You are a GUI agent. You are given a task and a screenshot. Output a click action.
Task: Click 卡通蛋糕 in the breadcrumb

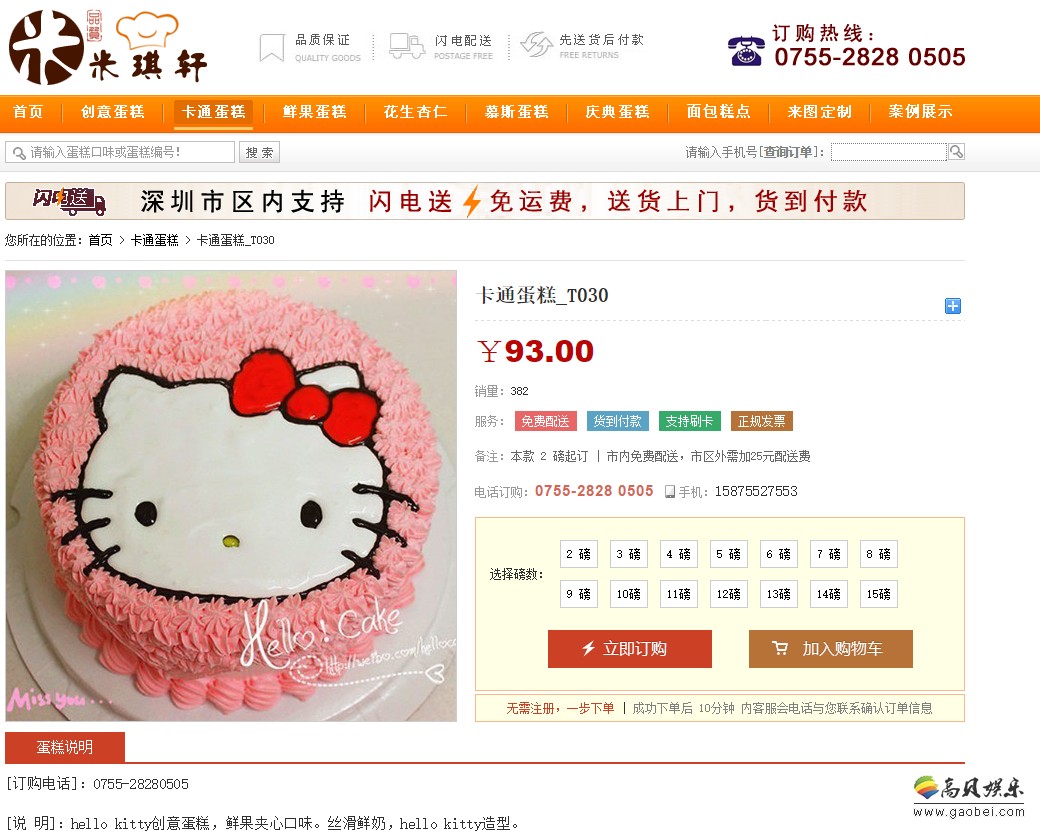[x=155, y=240]
